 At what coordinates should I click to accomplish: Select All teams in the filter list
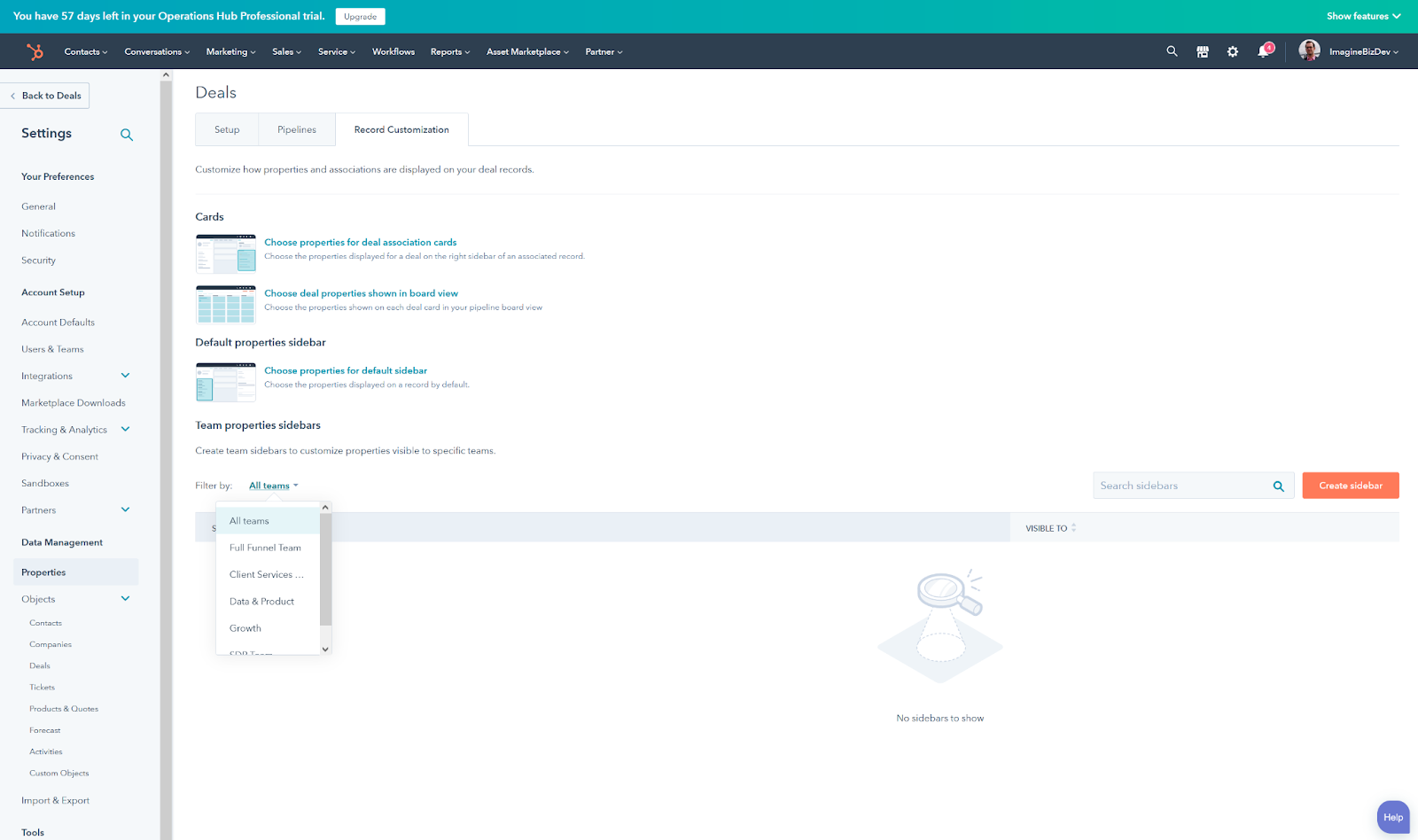tap(269, 521)
